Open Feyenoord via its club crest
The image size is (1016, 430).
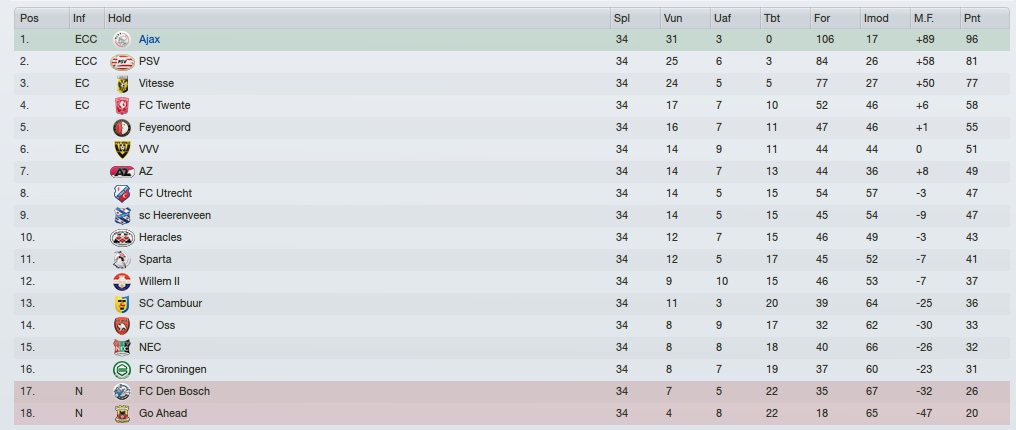pos(122,128)
